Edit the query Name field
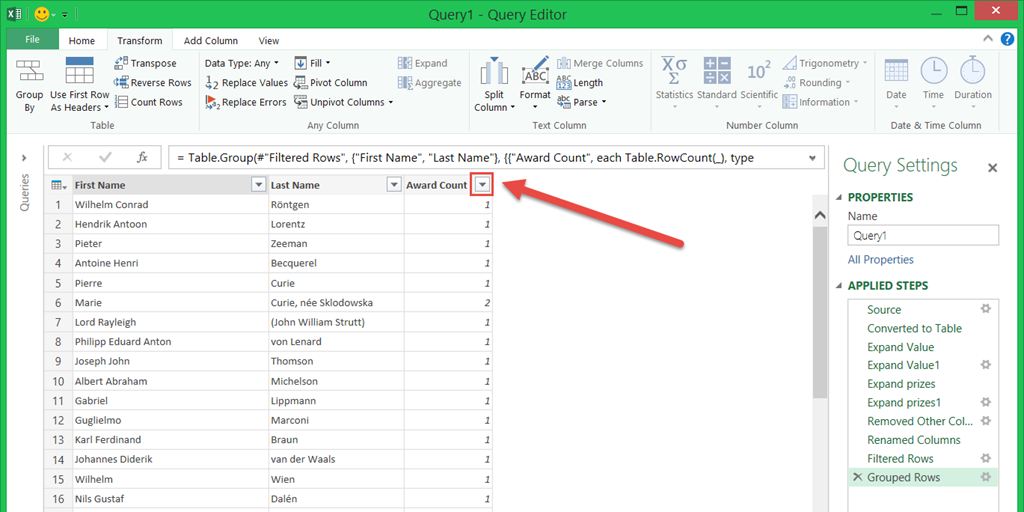This screenshot has height=512, width=1024. point(922,236)
